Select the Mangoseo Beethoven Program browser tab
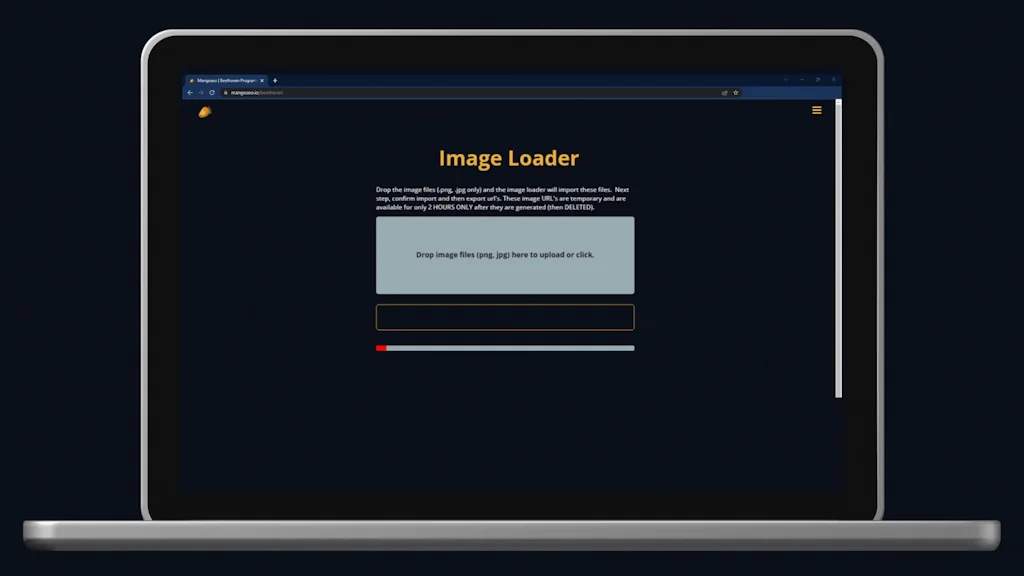The height and width of the screenshot is (576, 1024). [x=222, y=80]
